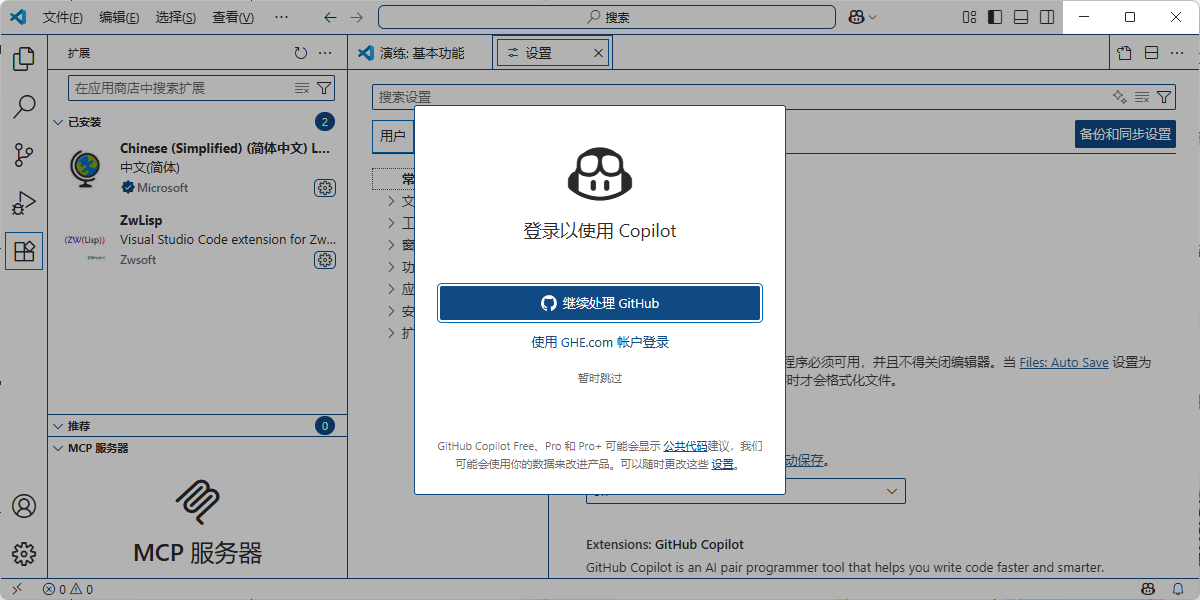Collapse the MCP 服务器 section
Viewport: 1200px width, 600px height.
click(197, 448)
